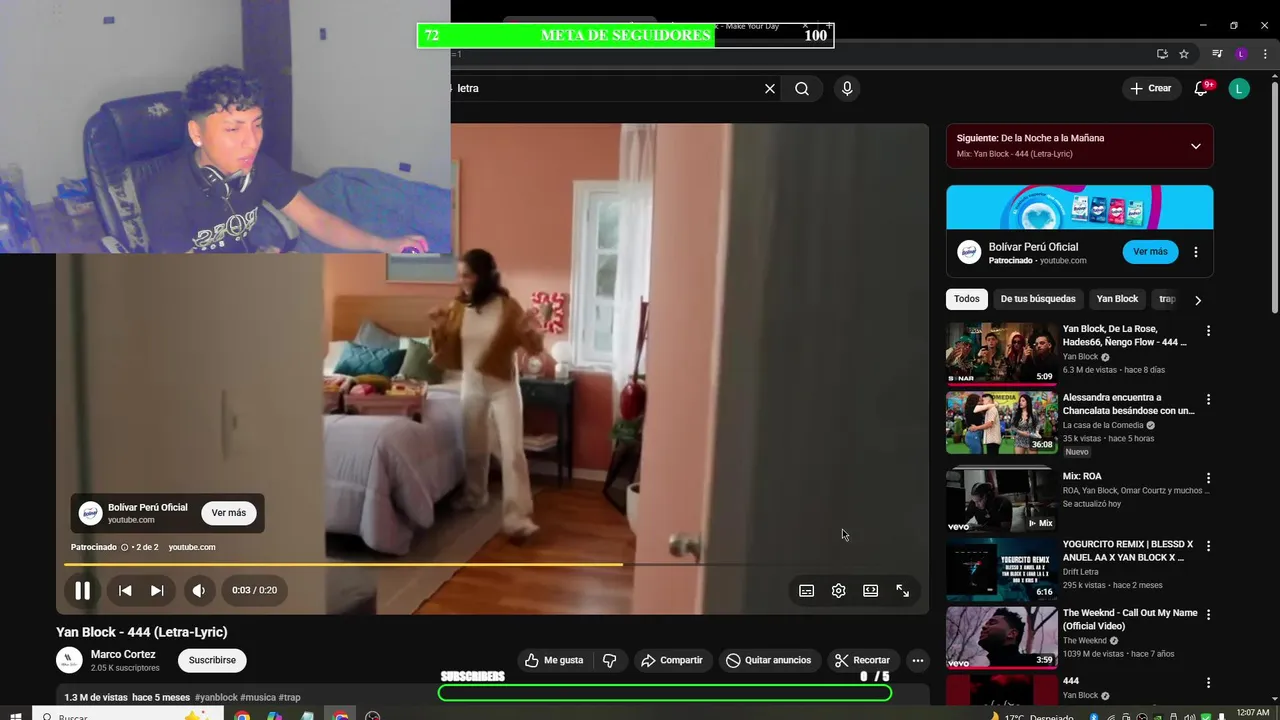Open The Weeknd Call Out My Name video

click(x=1001, y=637)
